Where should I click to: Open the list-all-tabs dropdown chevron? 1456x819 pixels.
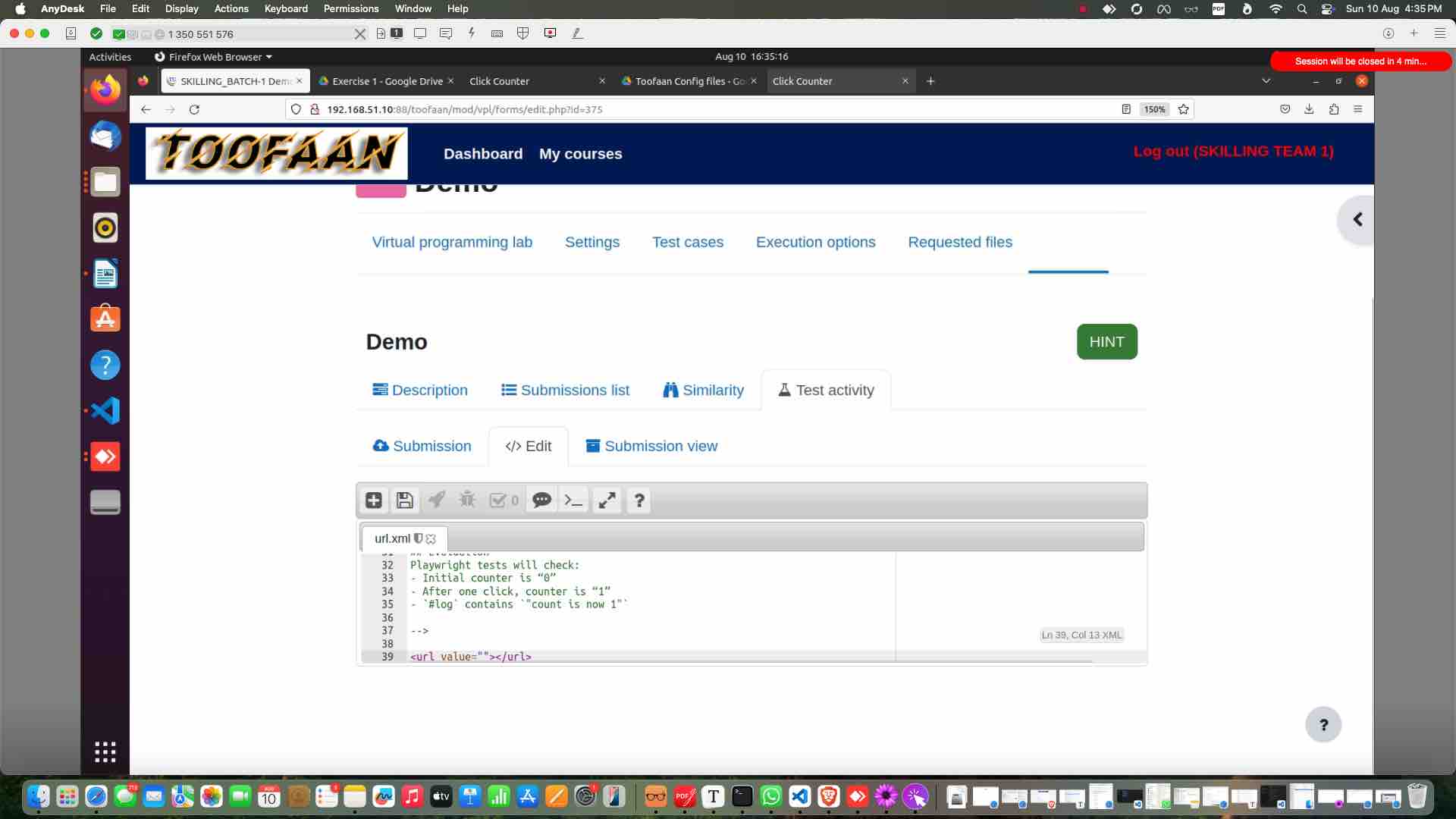(1266, 80)
